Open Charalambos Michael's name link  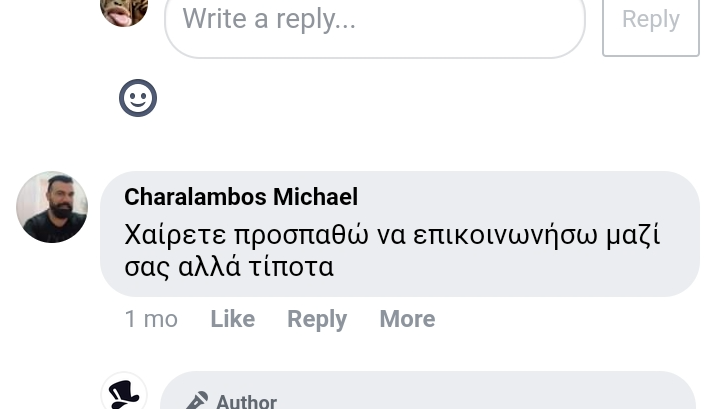click(x=241, y=197)
